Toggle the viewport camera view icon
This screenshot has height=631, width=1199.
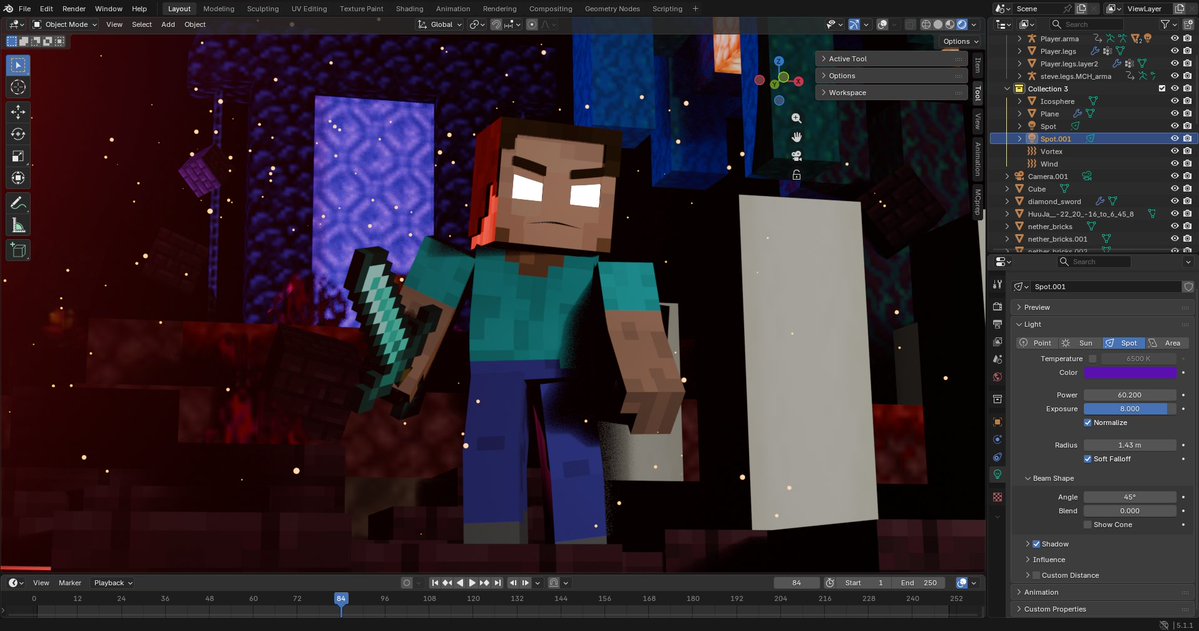(796, 156)
